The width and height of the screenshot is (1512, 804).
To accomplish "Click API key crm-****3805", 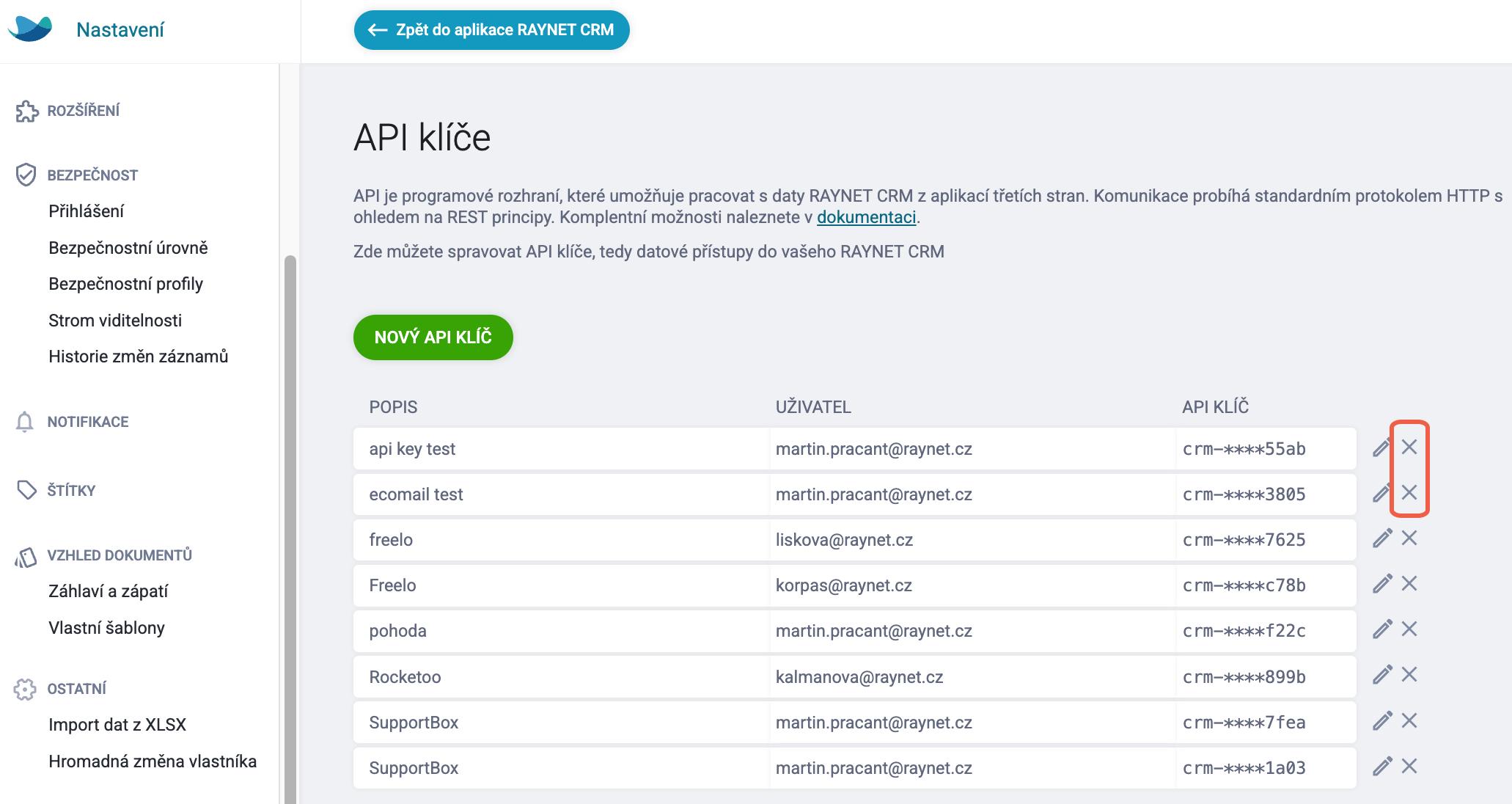I will click(1244, 494).
